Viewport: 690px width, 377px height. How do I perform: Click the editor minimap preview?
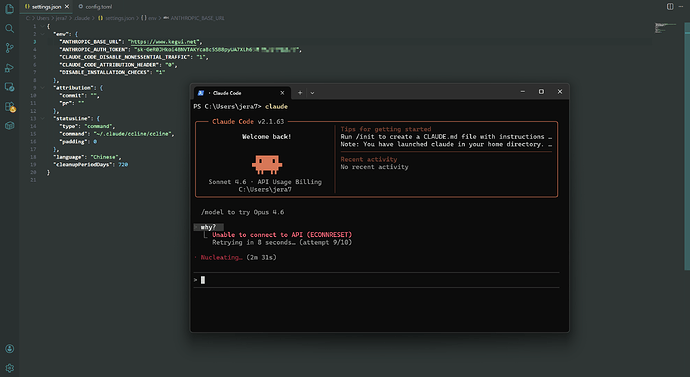[665, 28]
